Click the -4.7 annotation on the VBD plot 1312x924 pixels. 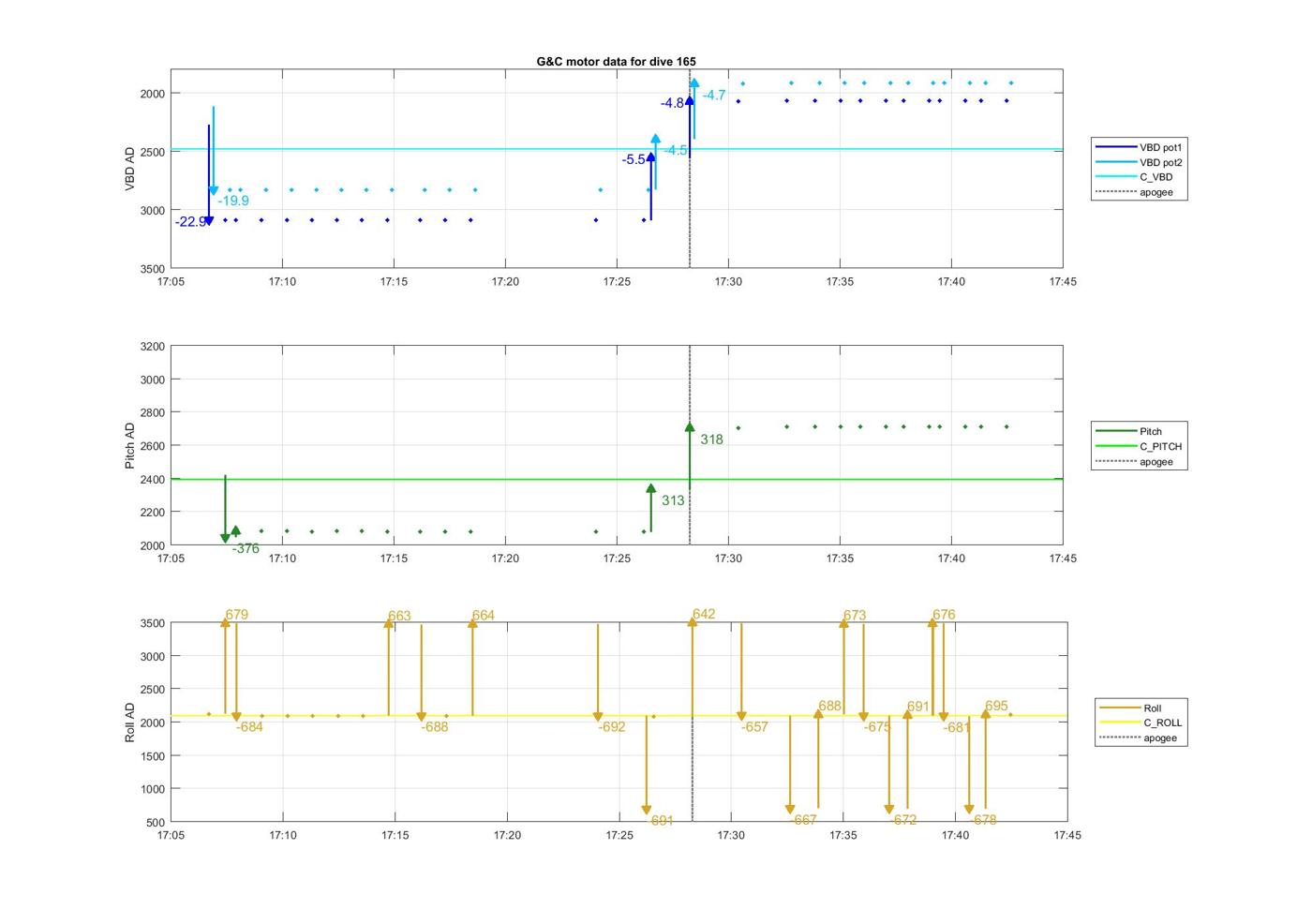tap(714, 95)
